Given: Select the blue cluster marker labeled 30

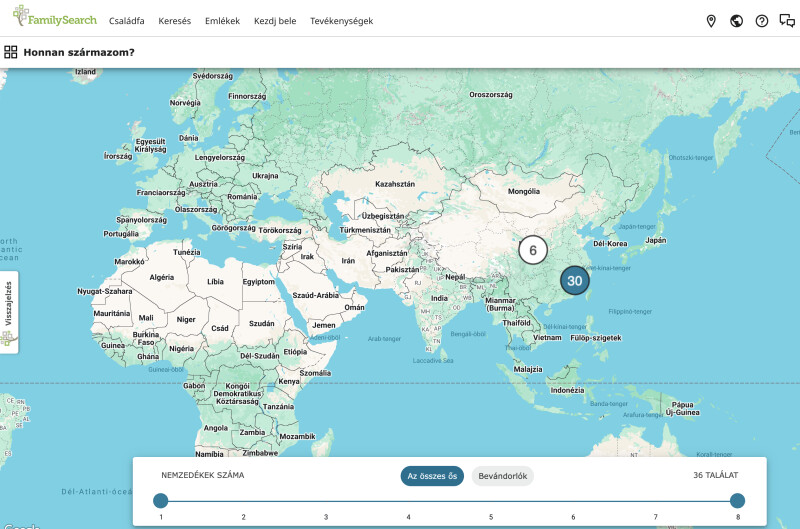Looking at the screenshot, I should (574, 281).
